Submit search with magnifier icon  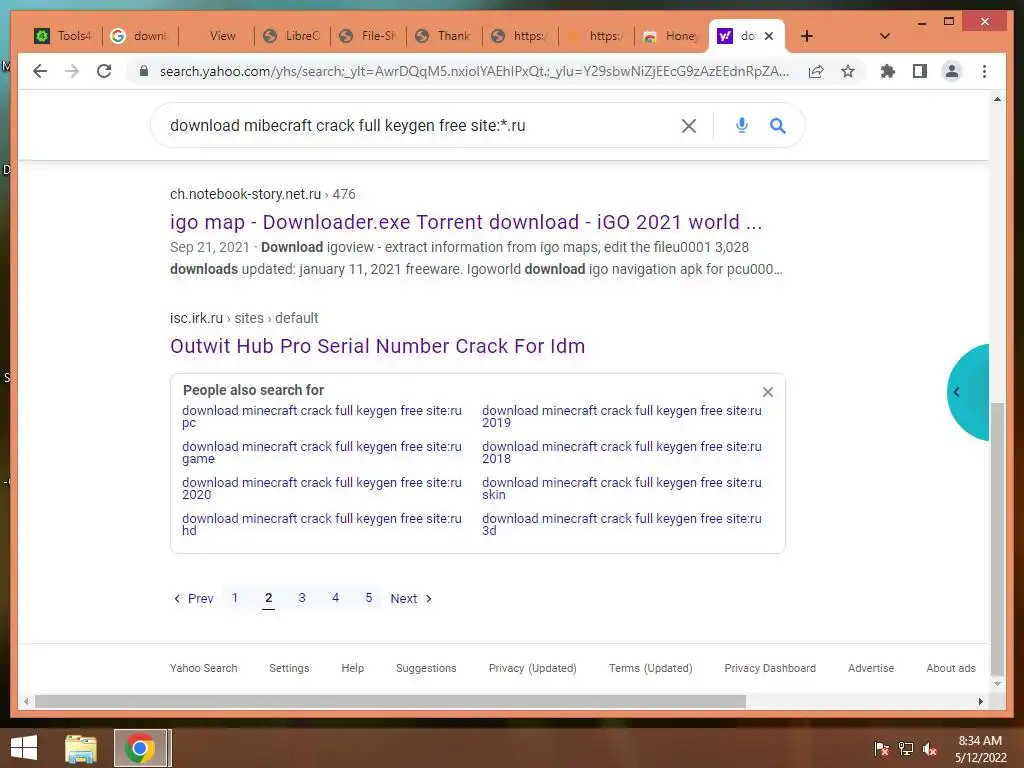point(777,125)
